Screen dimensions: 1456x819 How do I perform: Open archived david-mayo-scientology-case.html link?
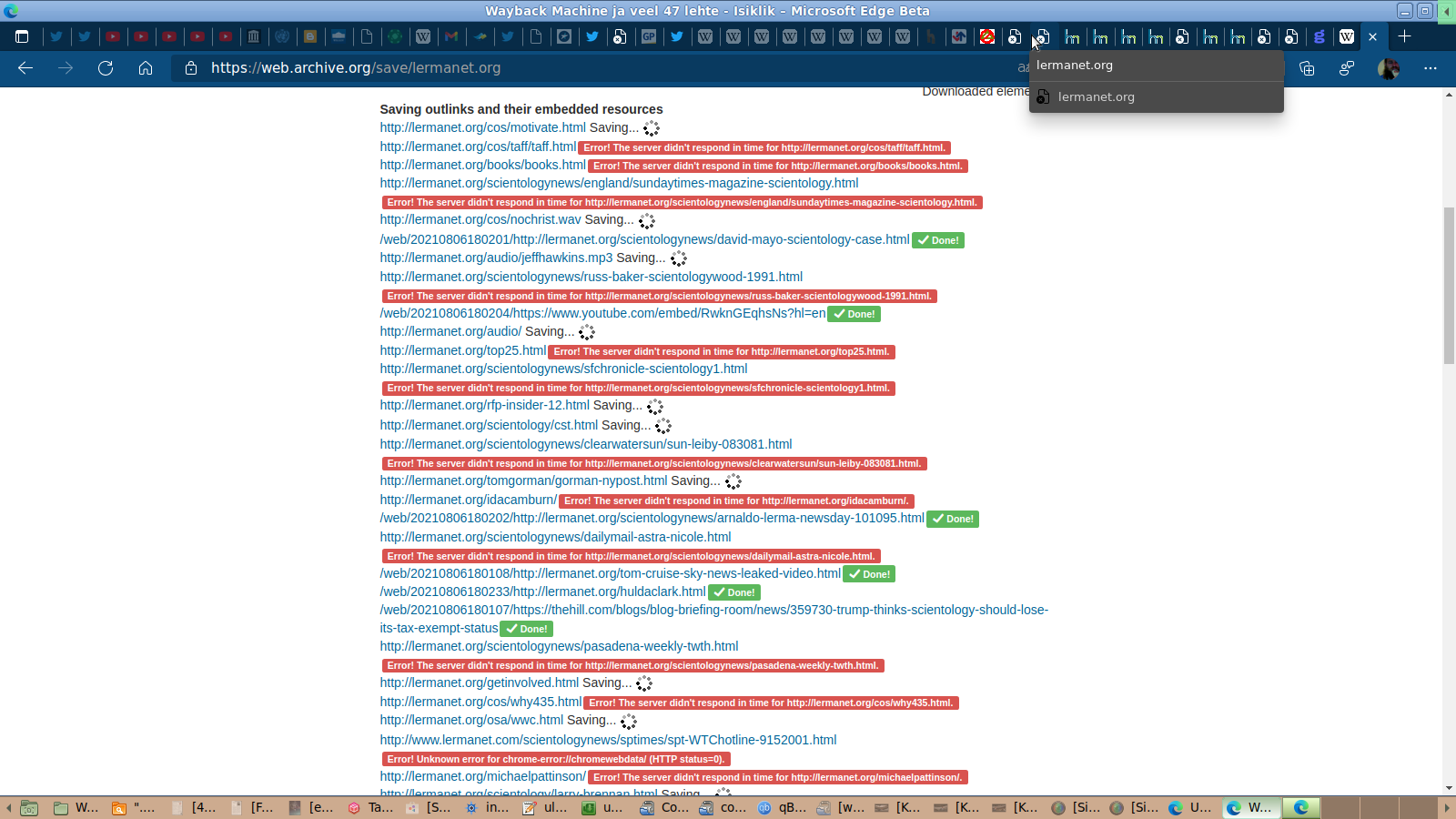pos(645,239)
